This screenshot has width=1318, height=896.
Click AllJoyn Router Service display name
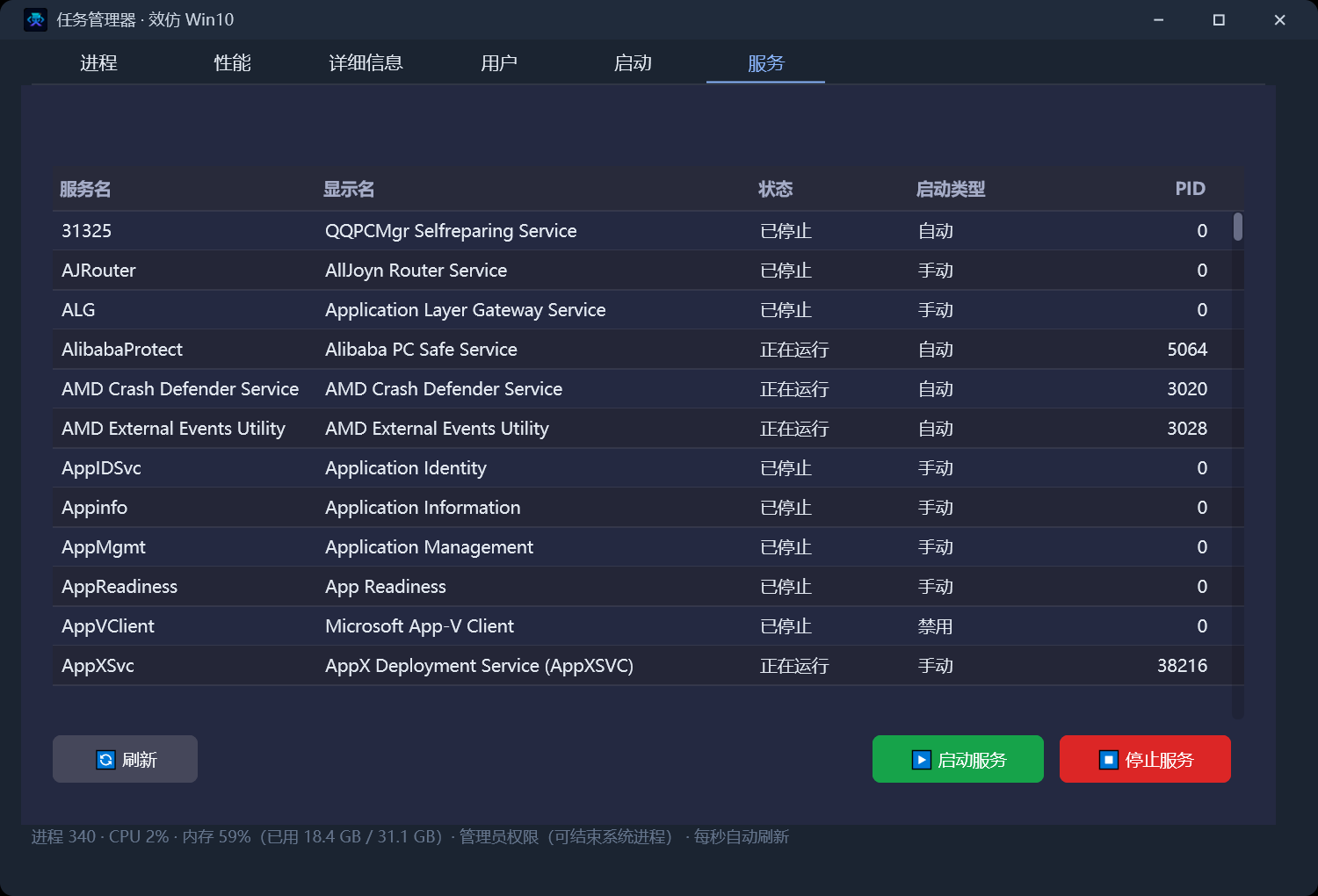point(416,271)
